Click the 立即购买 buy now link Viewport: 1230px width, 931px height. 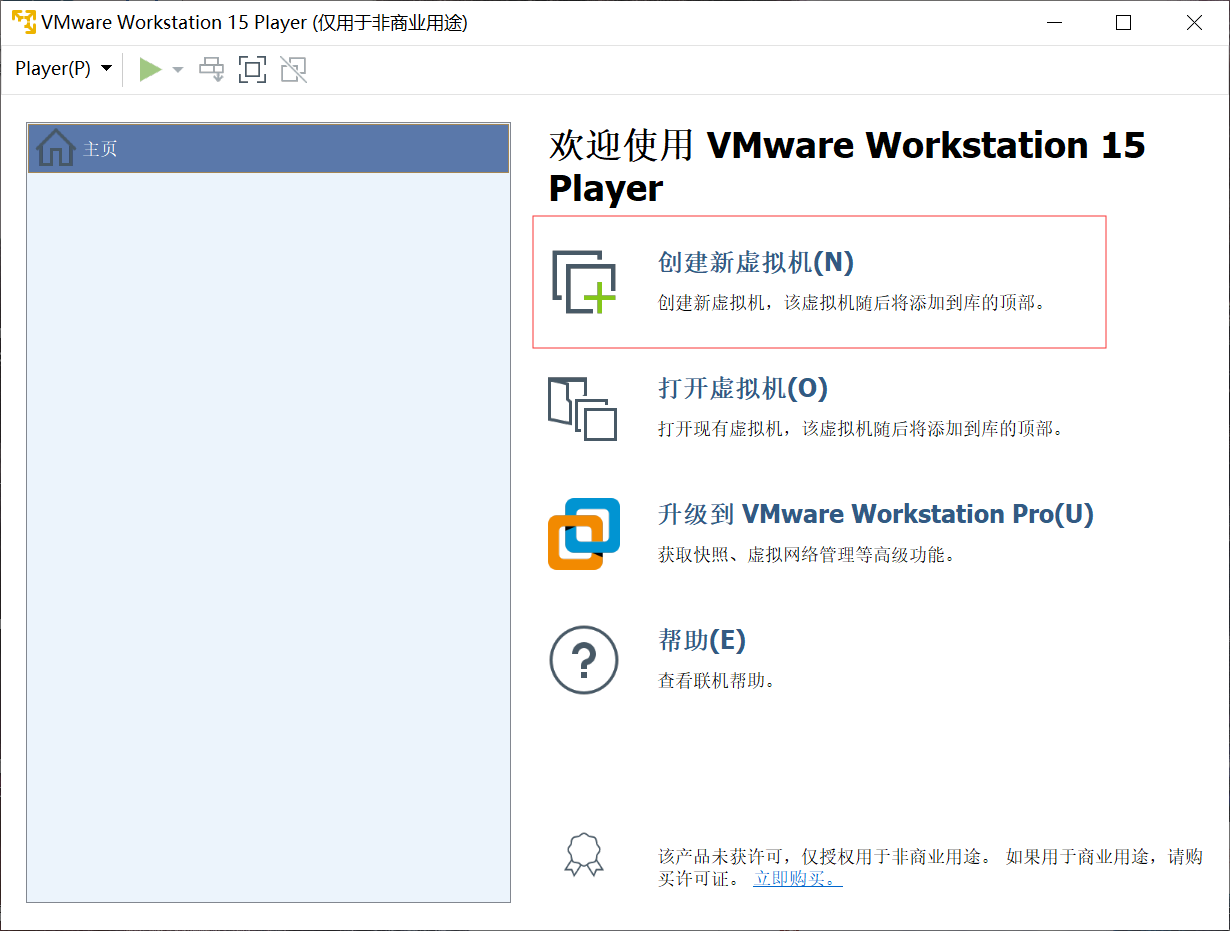click(x=798, y=879)
